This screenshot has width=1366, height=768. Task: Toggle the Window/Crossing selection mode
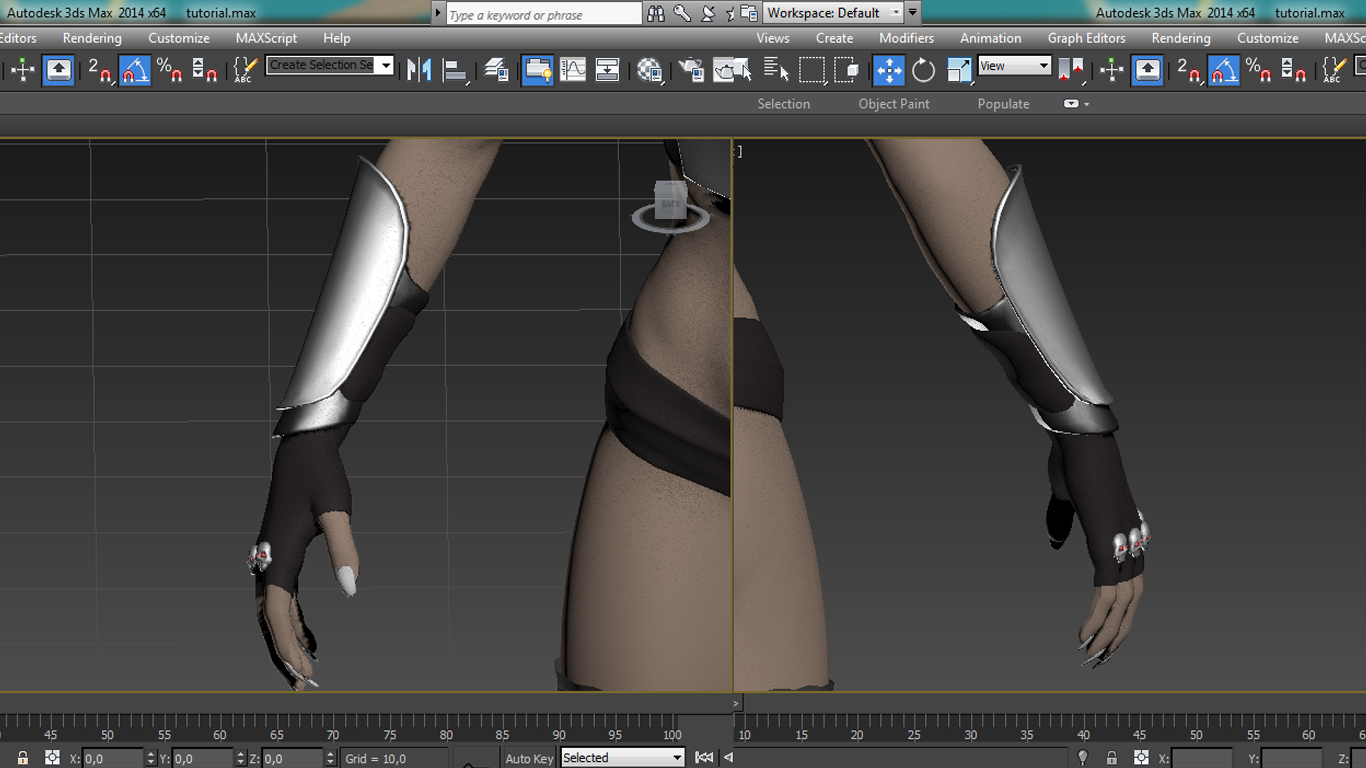tap(846, 70)
